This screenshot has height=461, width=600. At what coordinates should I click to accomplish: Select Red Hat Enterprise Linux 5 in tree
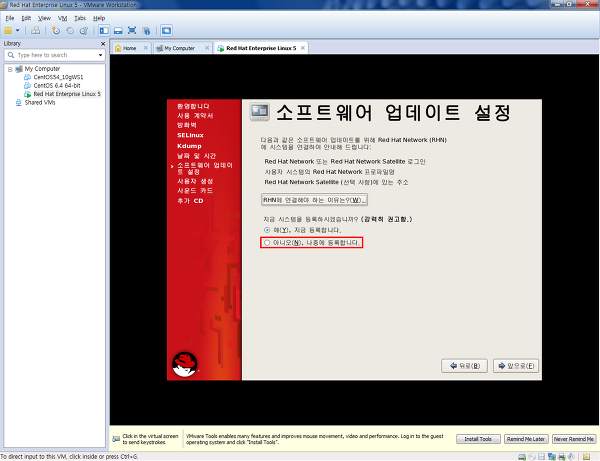67,94
